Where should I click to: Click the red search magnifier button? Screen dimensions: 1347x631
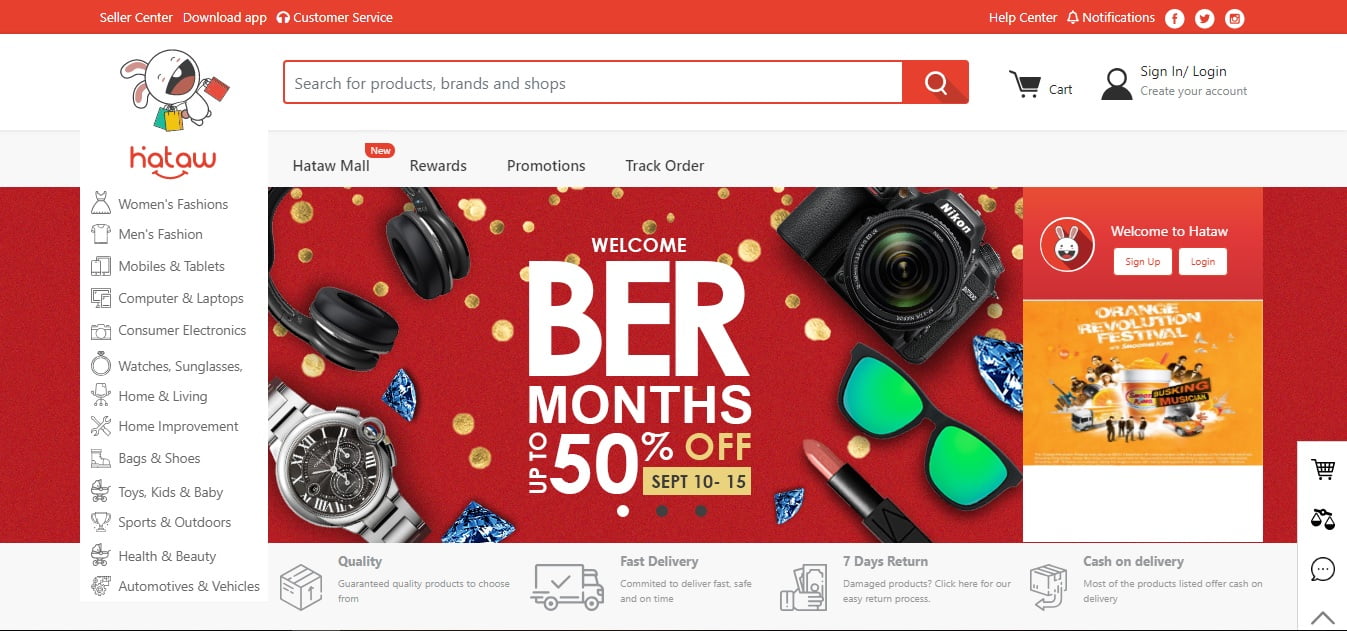pos(935,82)
